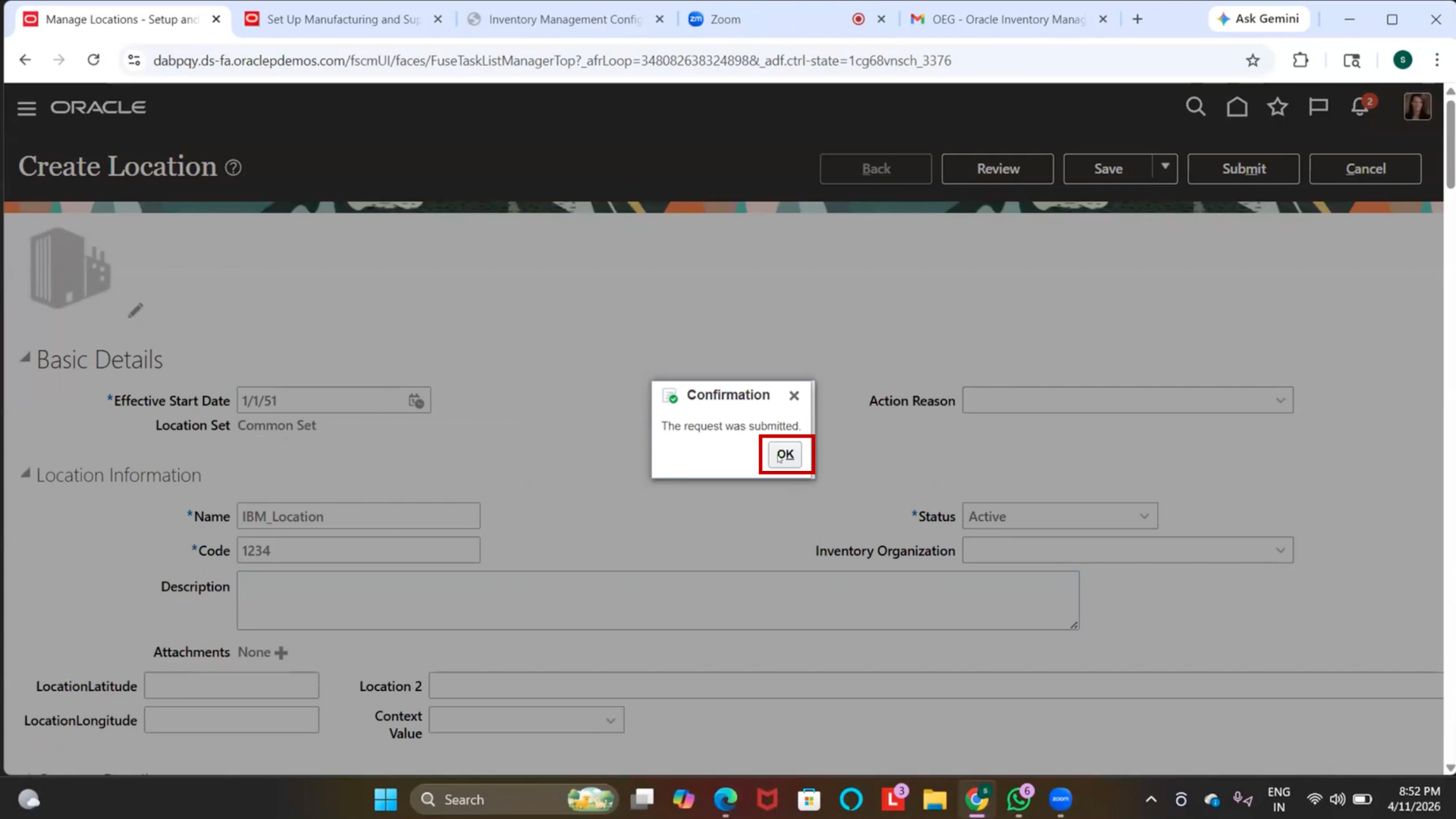Screen dimensions: 1456x819
Task: Open user profile avatar menu
Action: click(1417, 107)
